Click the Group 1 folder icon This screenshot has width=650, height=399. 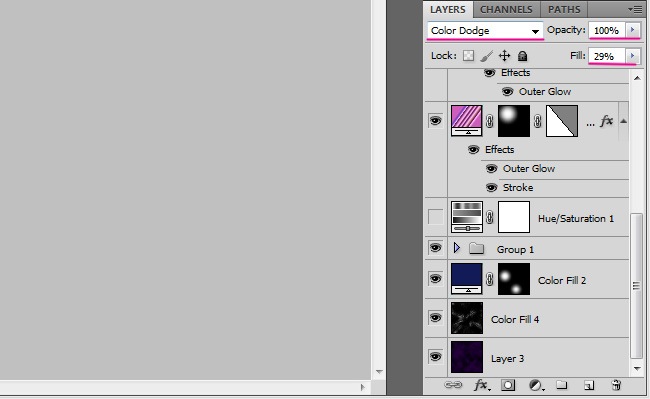point(477,248)
